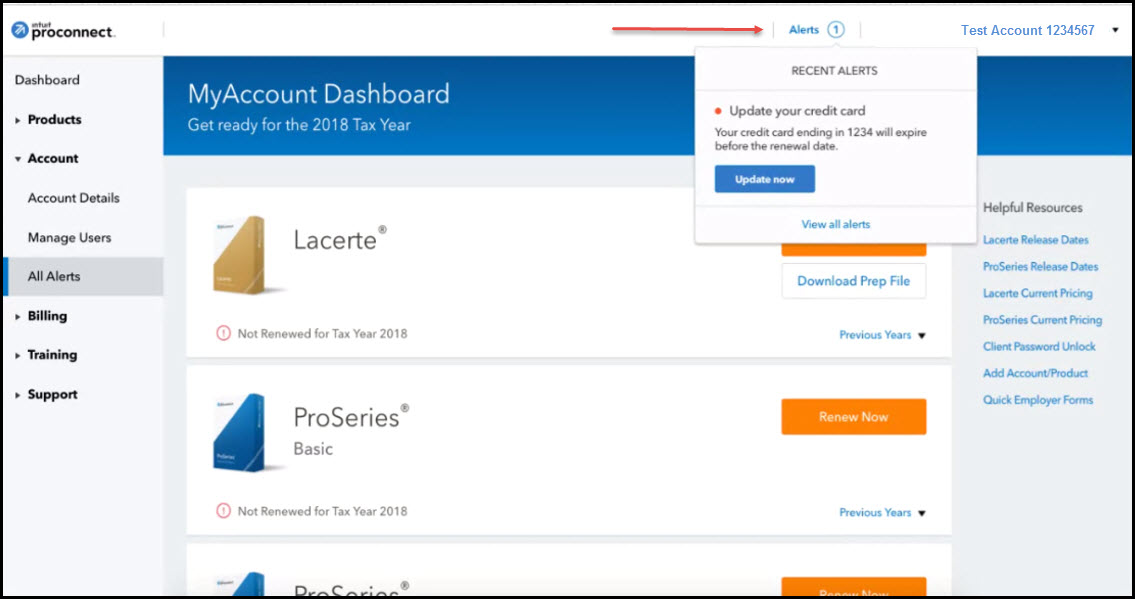Viewport: 1135px width, 599px height.
Task: Open Quick Employer Forms link
Action: [1037, 400]
